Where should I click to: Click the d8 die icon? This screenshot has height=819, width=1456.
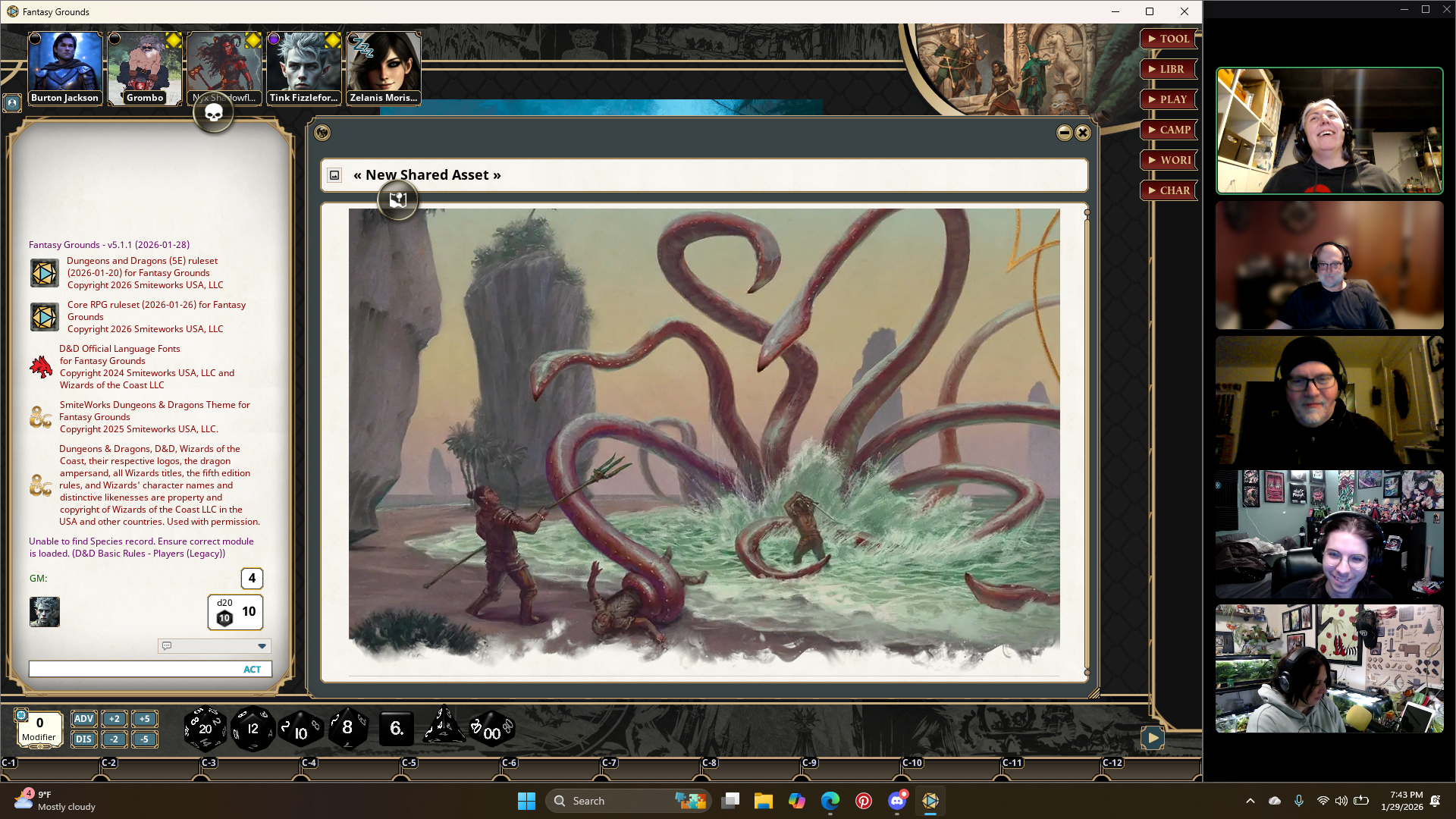tap(347, 728)
